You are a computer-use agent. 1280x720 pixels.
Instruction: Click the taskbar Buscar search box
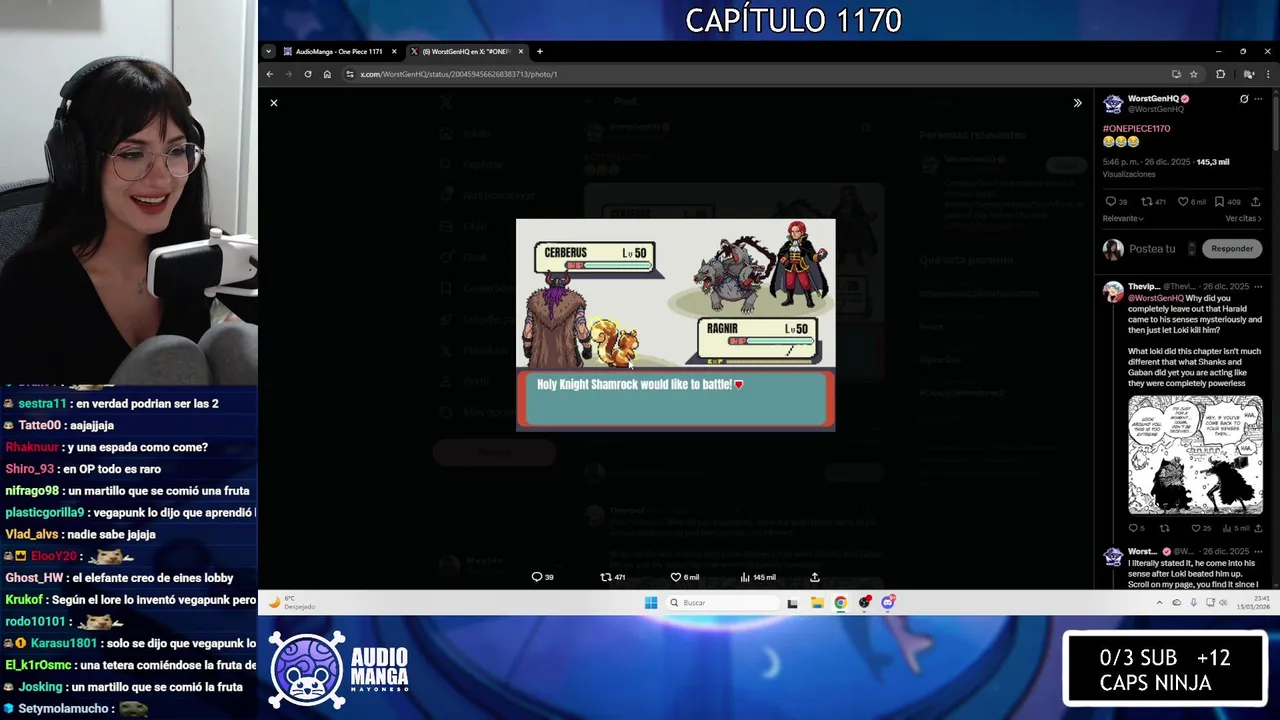click(x=723, y=602)
